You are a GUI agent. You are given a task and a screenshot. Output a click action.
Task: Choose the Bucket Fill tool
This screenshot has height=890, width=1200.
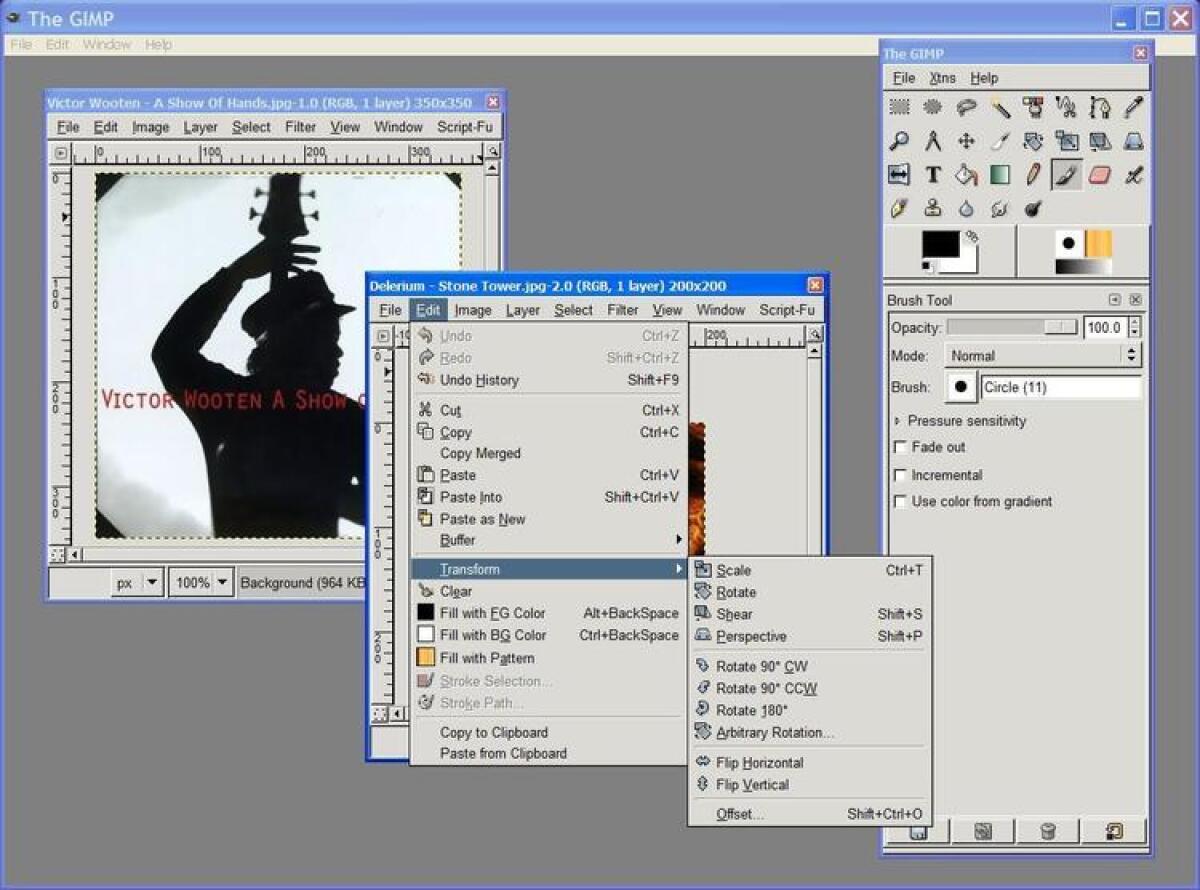tap(965, 175)
